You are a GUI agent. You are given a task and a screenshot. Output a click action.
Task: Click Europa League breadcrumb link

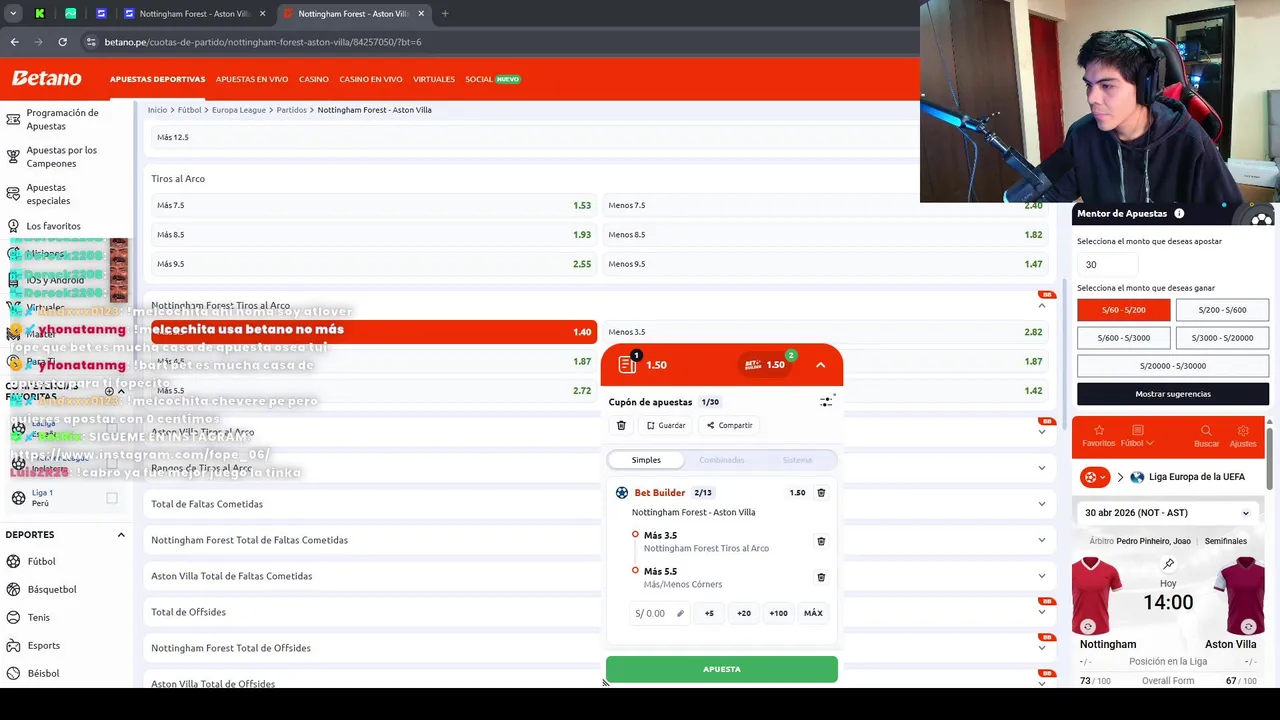coord(239,110)
